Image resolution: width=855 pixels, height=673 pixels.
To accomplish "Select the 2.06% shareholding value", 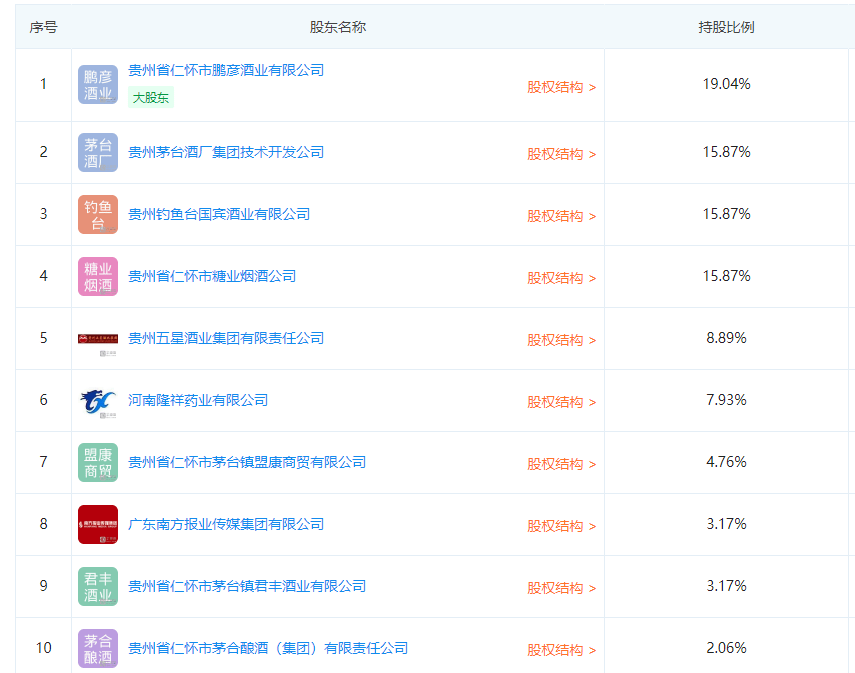I will tap(726, 648).
